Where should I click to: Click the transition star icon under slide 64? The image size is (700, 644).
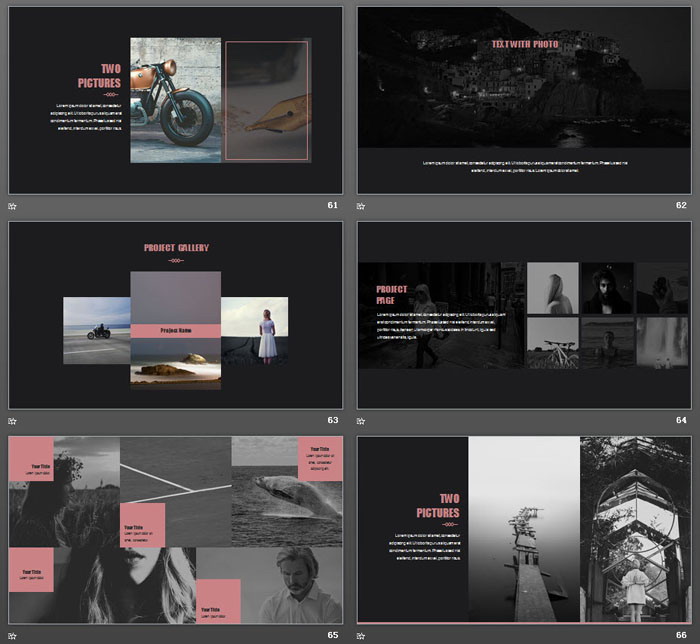[362, 421]
